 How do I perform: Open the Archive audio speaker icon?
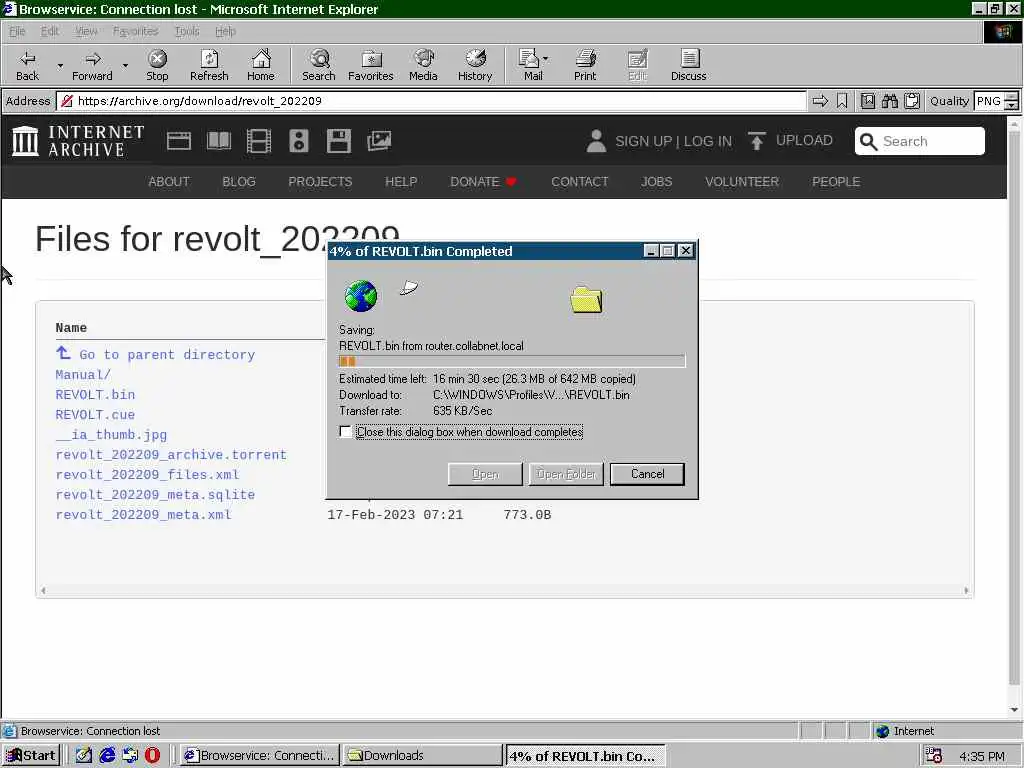click(298, 141)
